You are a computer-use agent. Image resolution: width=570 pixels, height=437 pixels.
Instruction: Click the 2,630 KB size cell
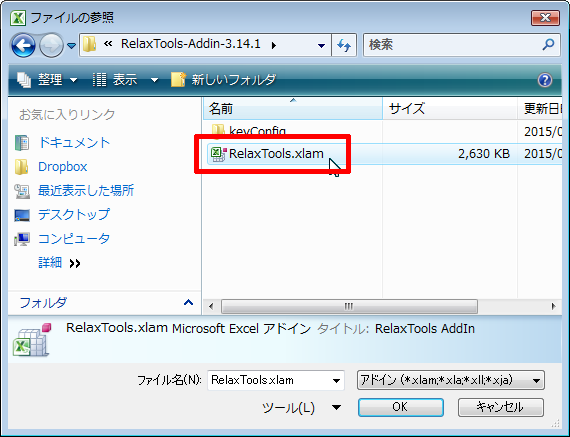tap(483, 154)
